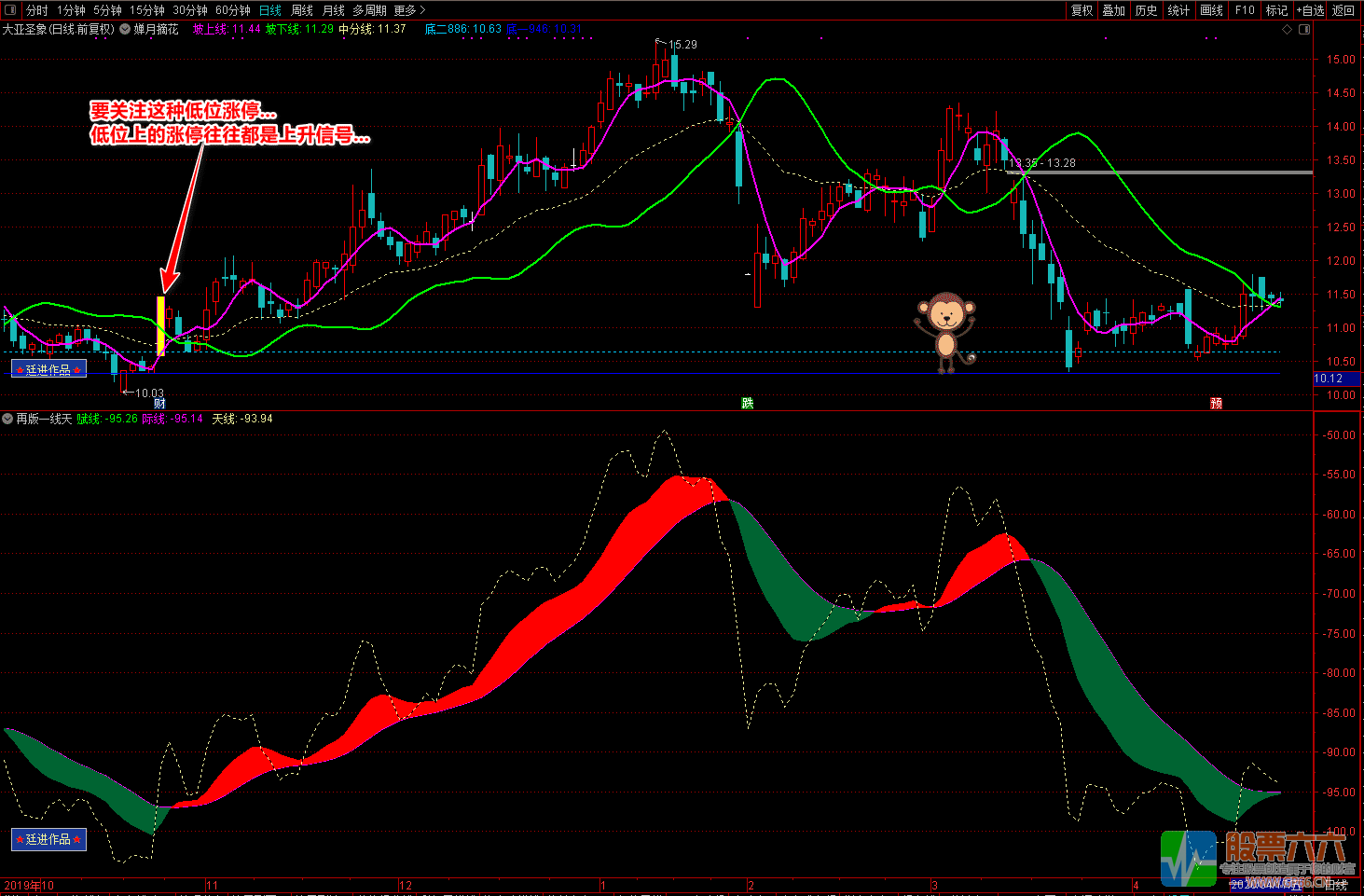Screen dimensions: 1364x896
Task: Toggle the right sidebar panel icon
Action: pyautogui.click(x=1304, y=30)
